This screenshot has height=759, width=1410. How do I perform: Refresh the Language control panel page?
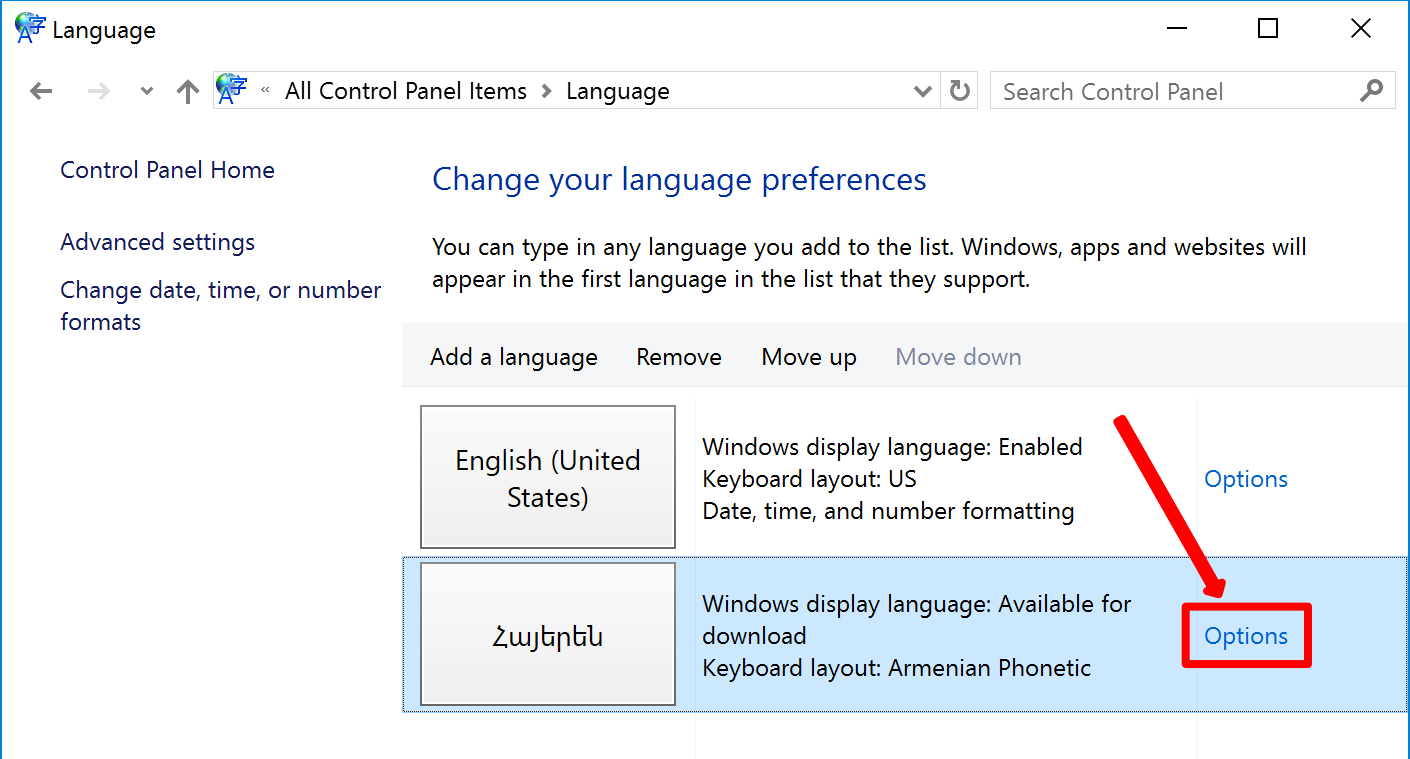[x=960, y=92]
